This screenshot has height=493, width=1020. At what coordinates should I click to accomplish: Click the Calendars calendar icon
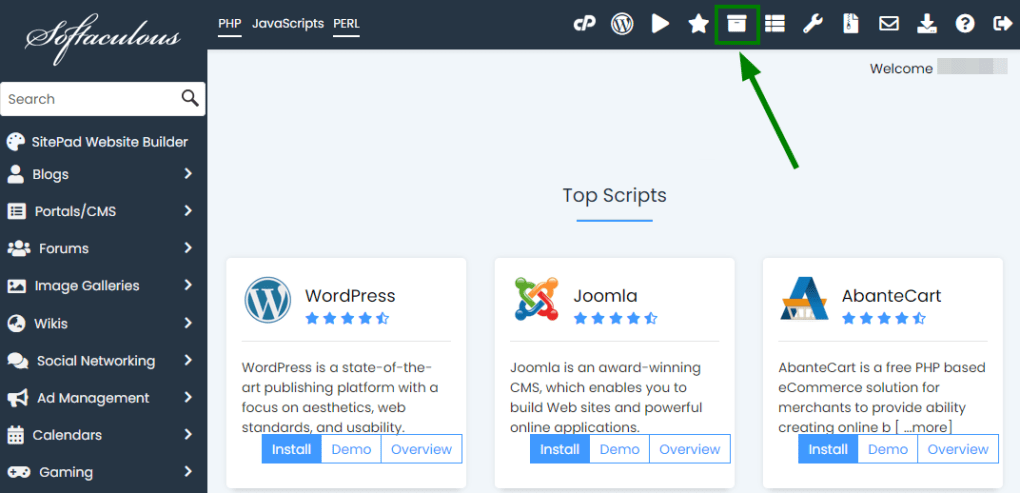[x=16, y=434]
